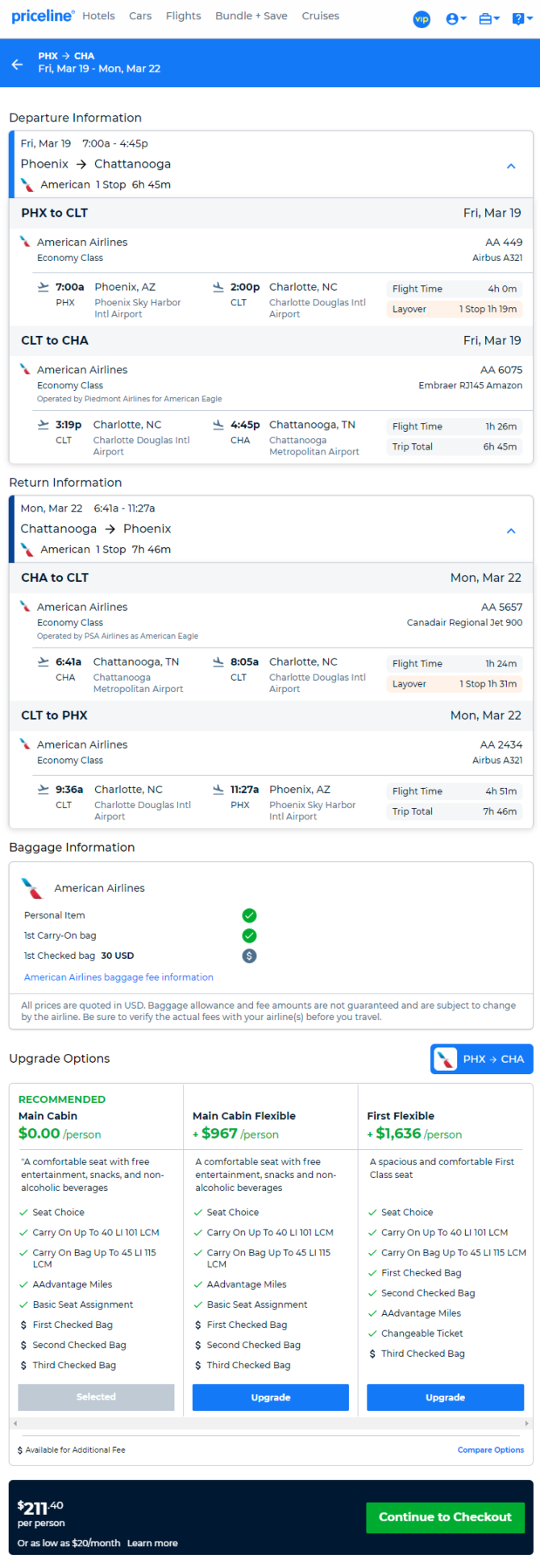Upgrade to Main Cabin Flexible
Viewport: 540px width, 1568px height.
(271, 1397)
